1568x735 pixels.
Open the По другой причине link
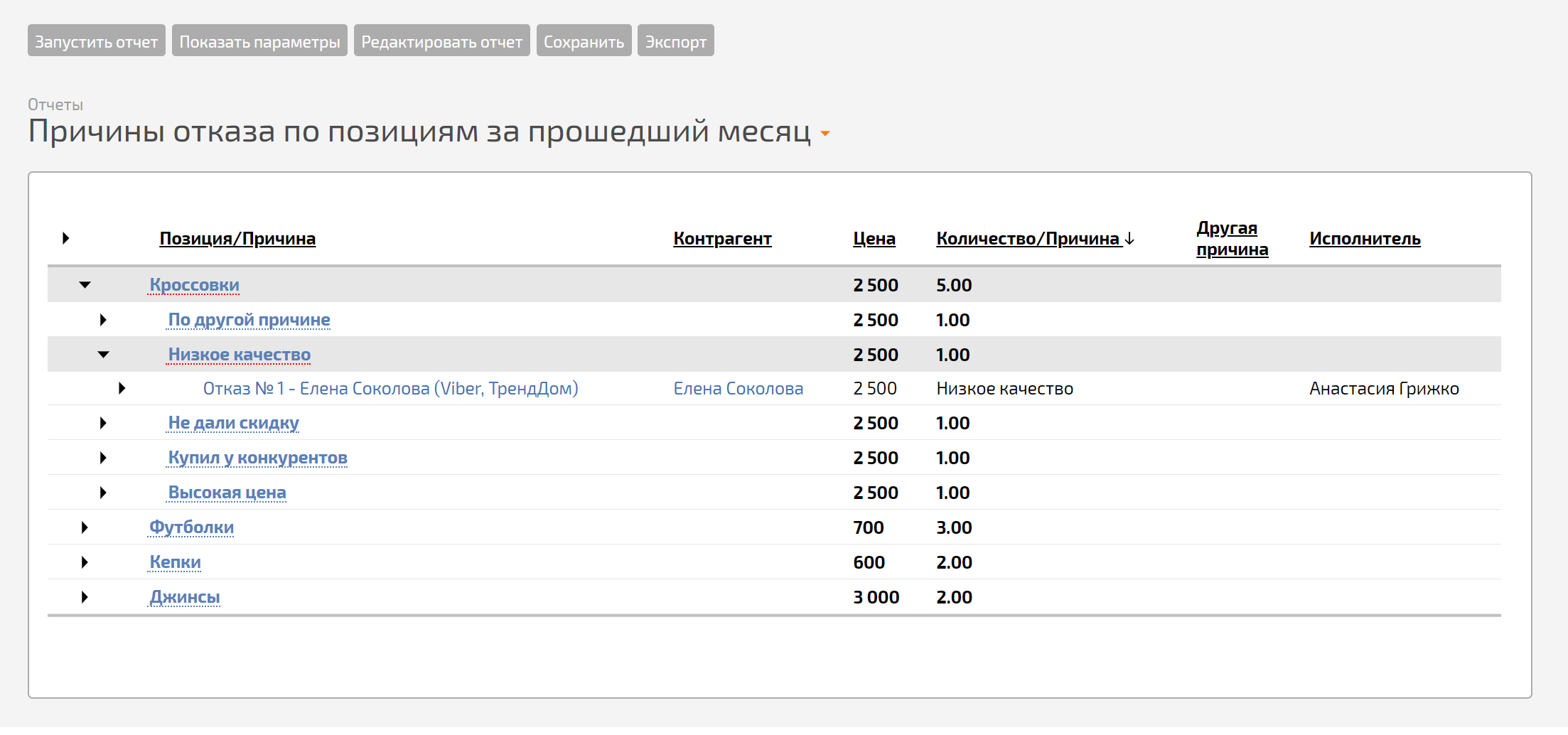coord(249,320)
